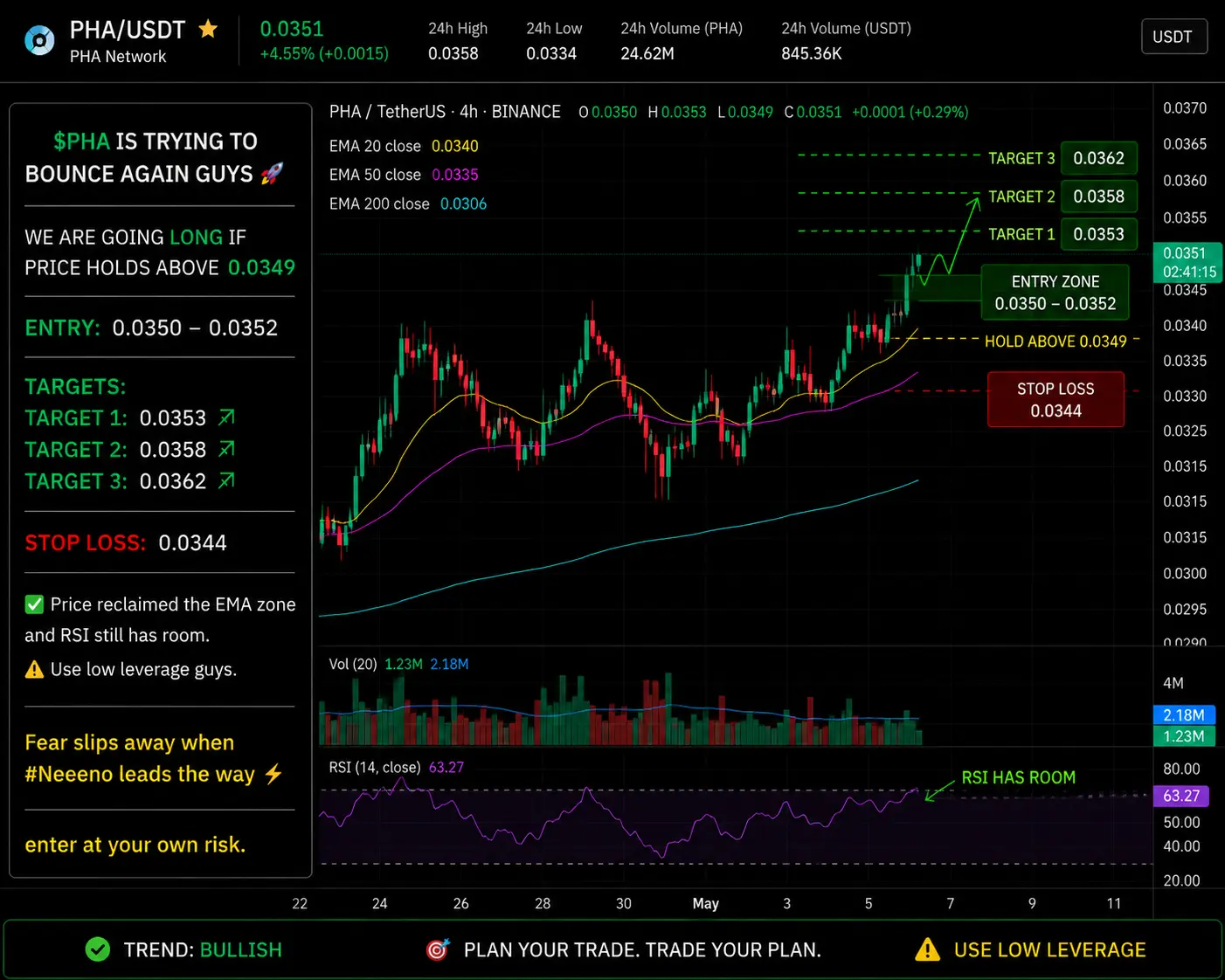
Task: Click the chart's TARGET 2 value box 0.0358
Action: point(1098,197)
